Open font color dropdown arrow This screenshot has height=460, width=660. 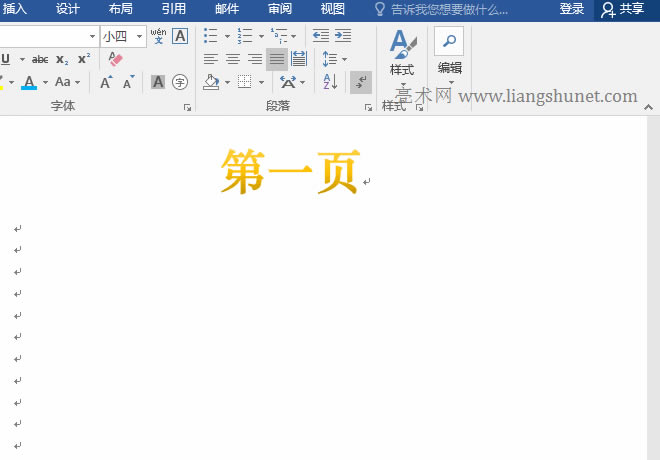[45, 82]
